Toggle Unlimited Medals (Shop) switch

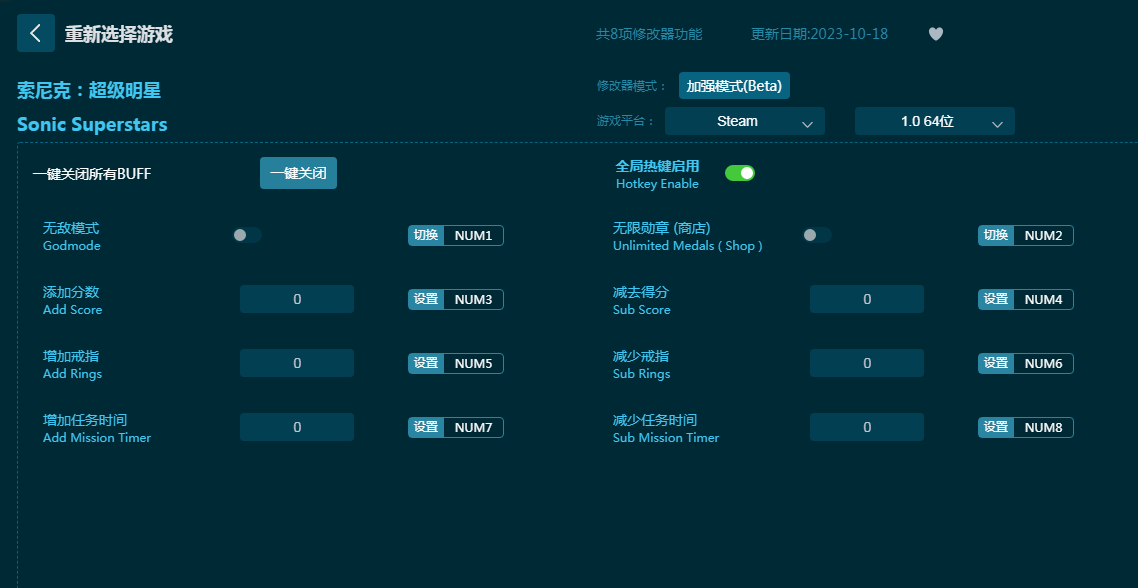(x=816, y=235)
